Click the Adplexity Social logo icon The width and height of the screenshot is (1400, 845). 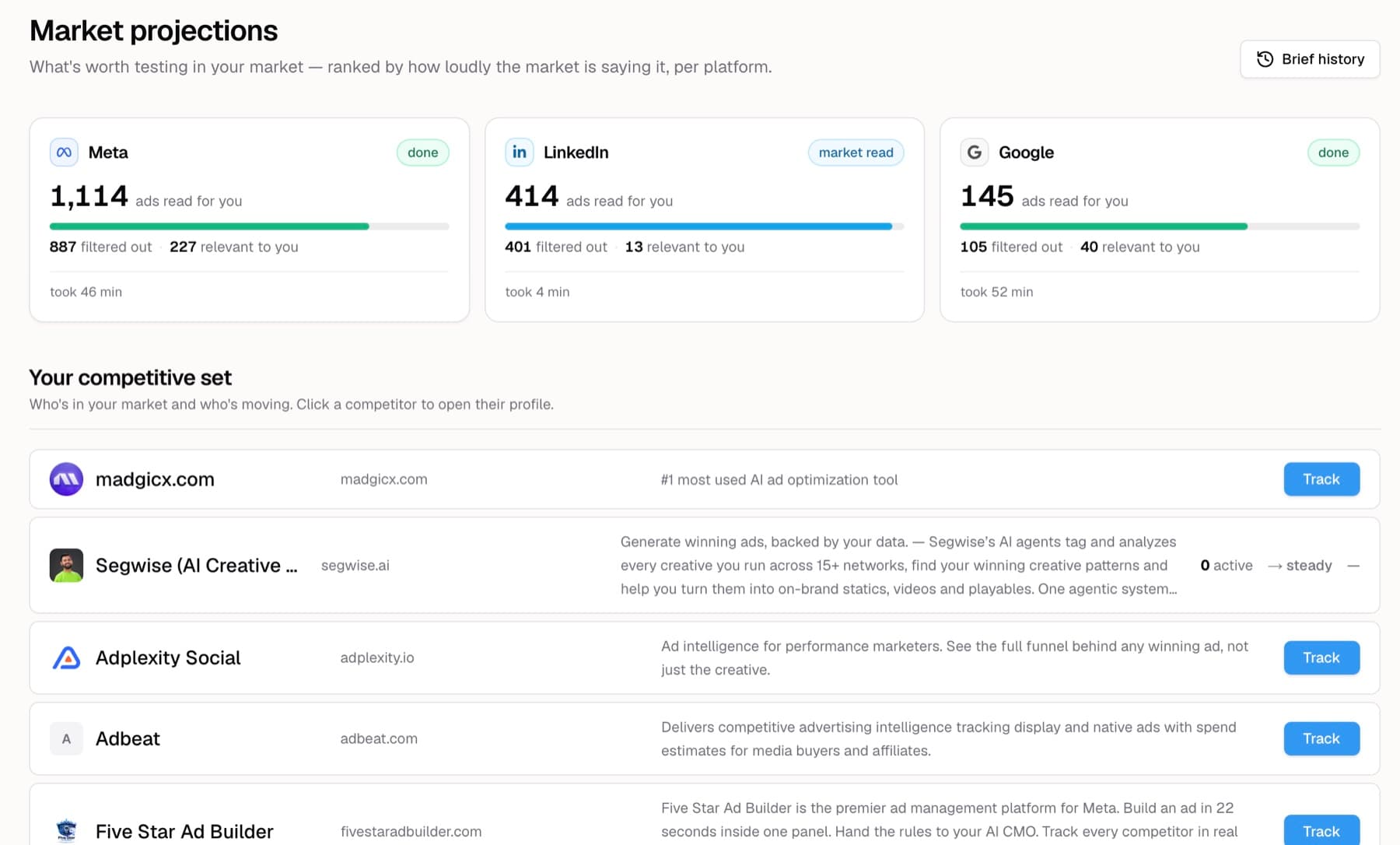tap(66, 657)
